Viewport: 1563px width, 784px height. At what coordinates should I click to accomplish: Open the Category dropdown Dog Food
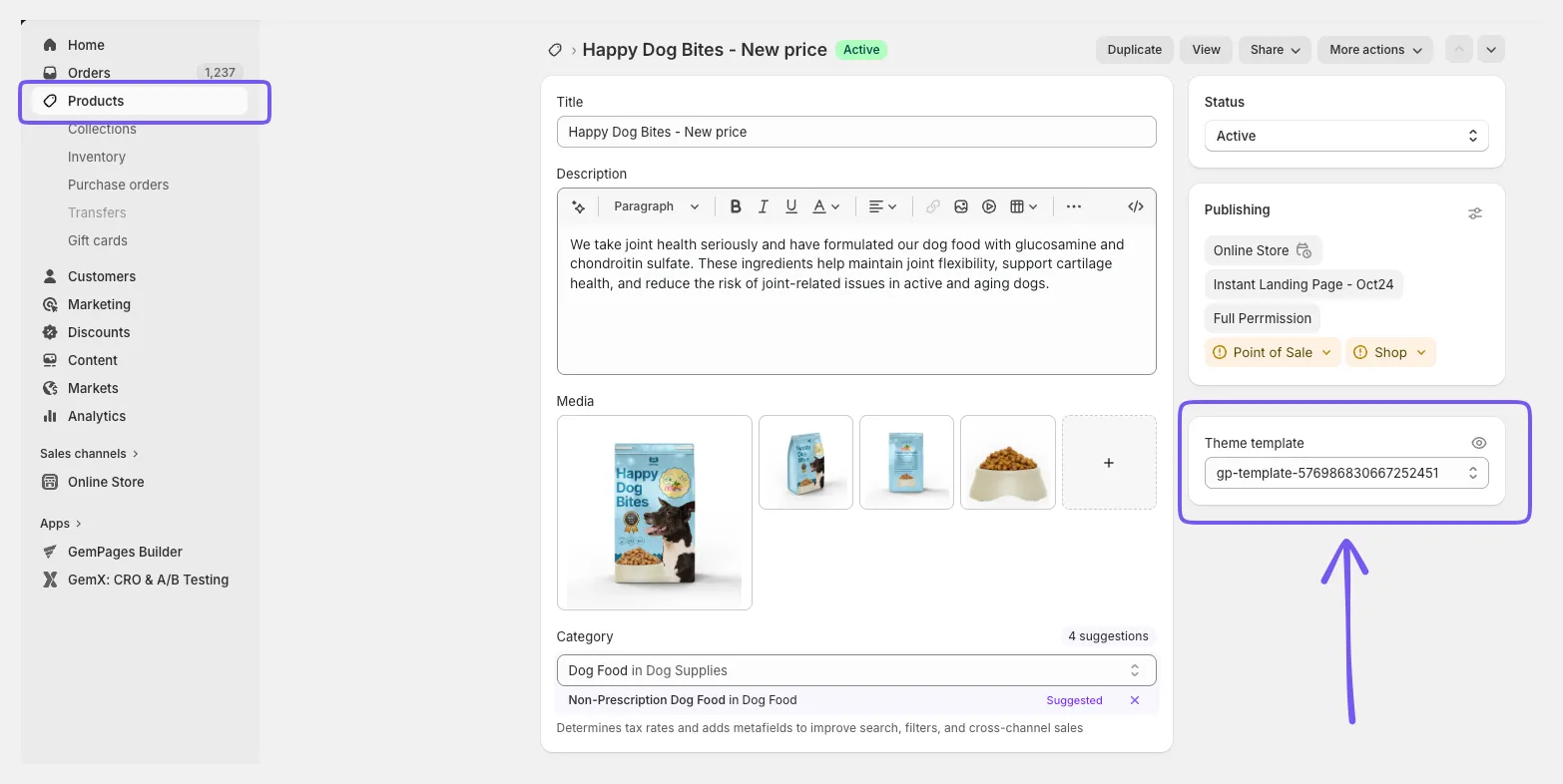856,670
